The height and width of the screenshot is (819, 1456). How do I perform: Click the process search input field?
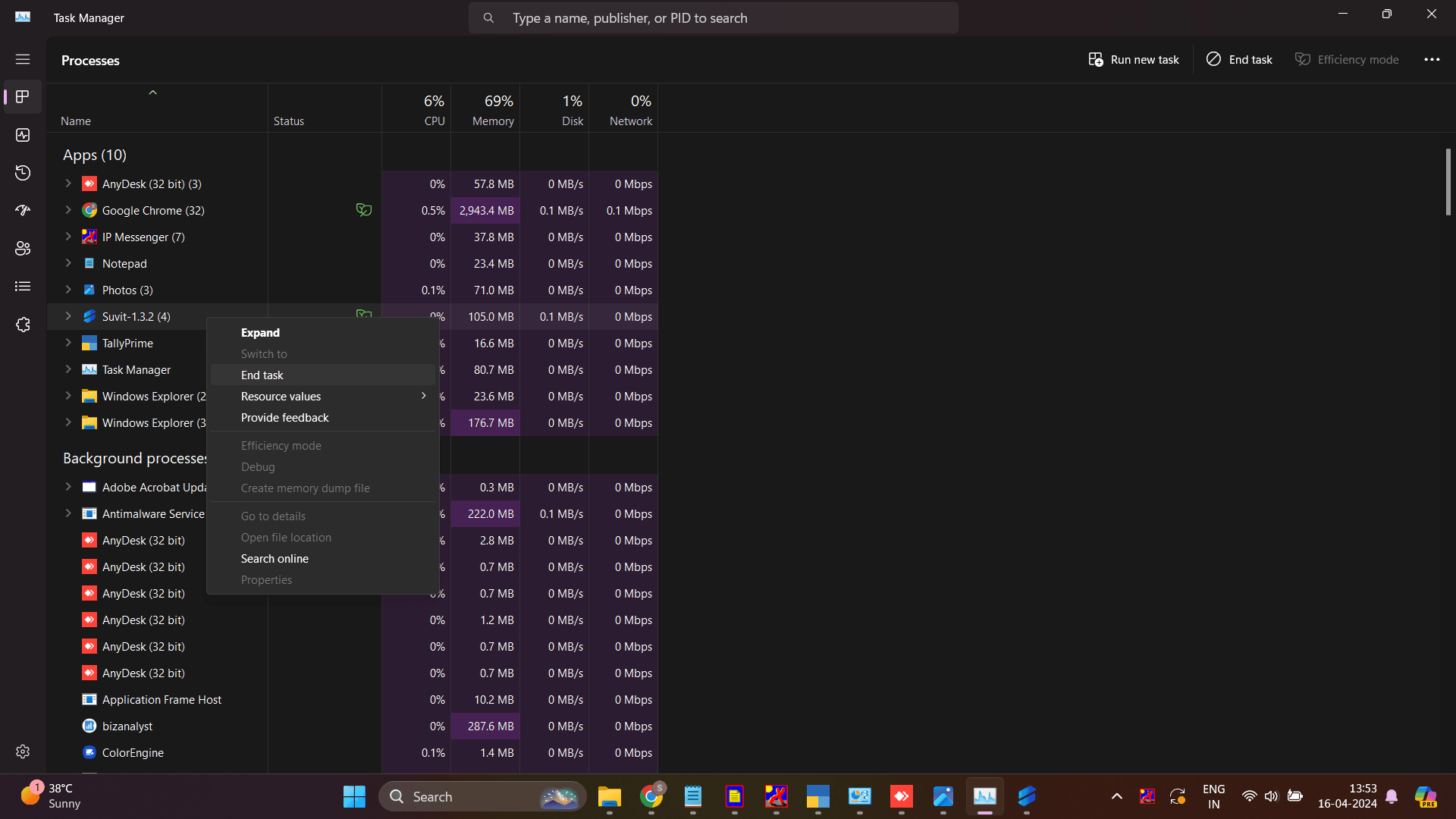coord(713,17)
